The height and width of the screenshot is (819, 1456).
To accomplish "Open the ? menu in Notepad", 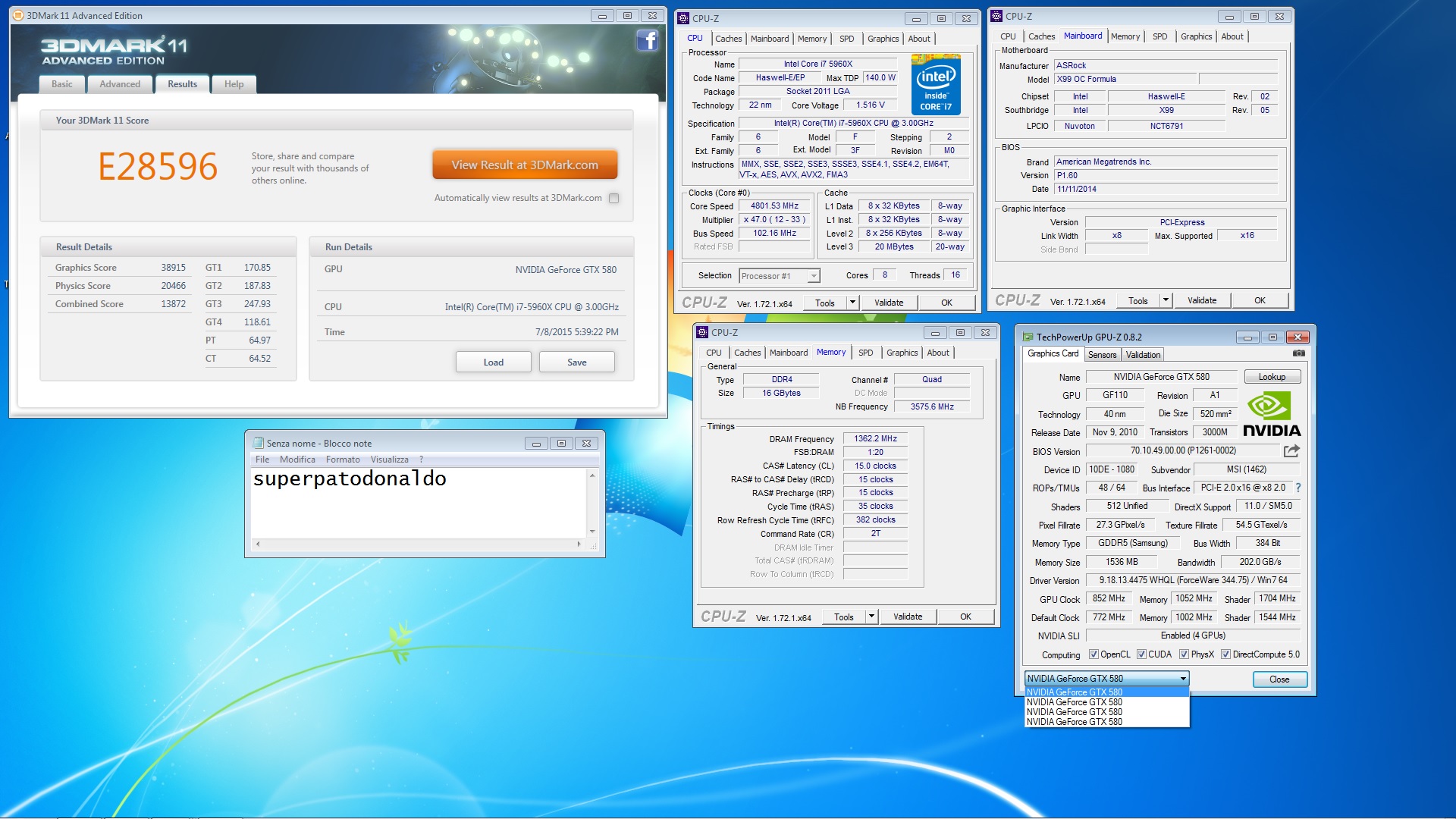I will coord(421,460).
